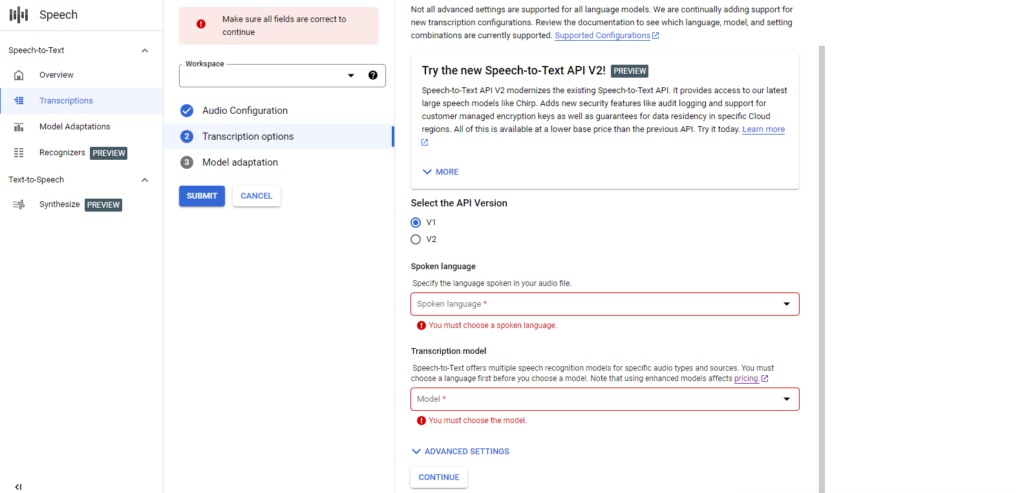Screen dimensions: 1024x493
Task: Open the Workspace dropdown
Action: [282, 76]
